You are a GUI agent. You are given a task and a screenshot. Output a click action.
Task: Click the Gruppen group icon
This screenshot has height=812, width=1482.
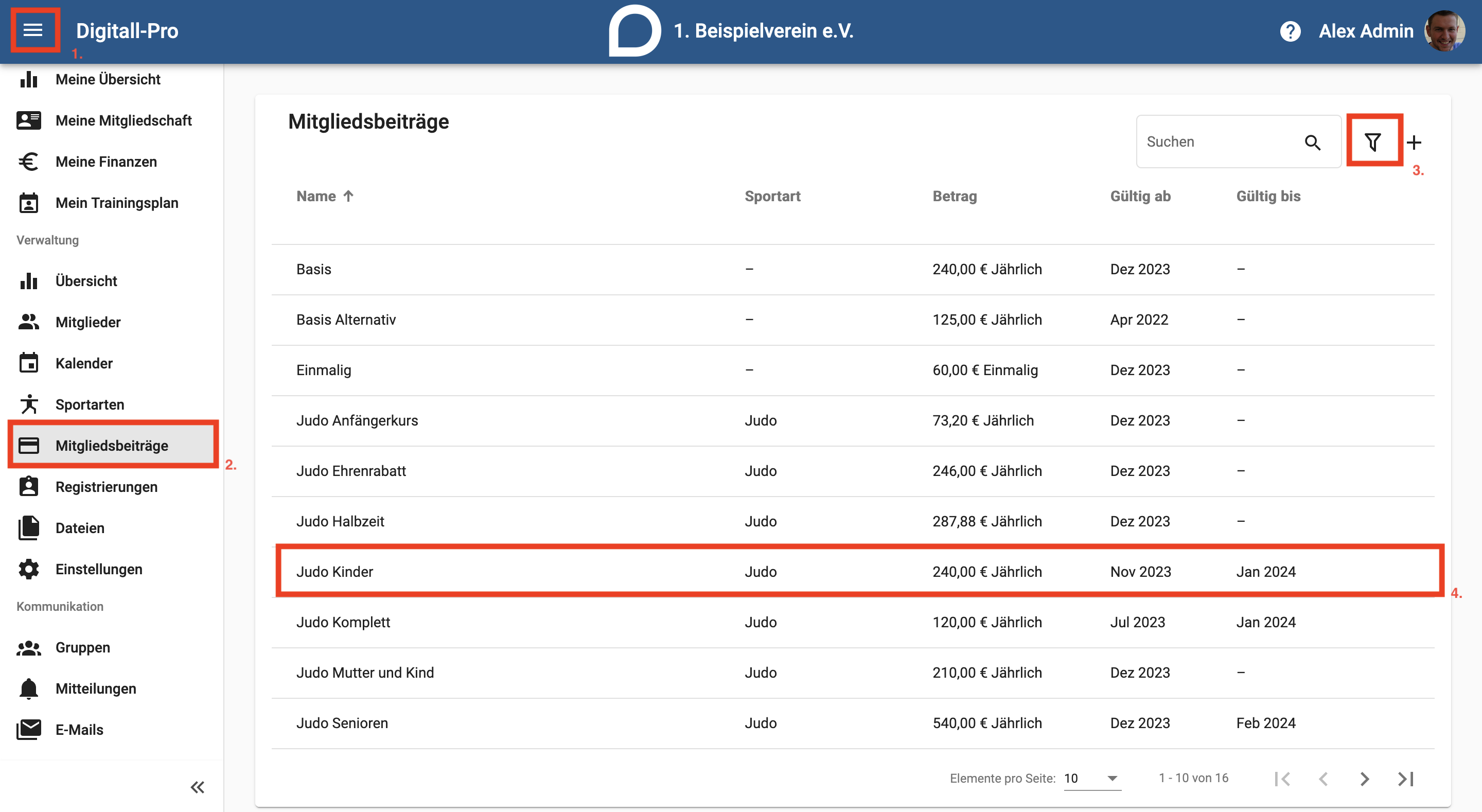coord(28,647)
